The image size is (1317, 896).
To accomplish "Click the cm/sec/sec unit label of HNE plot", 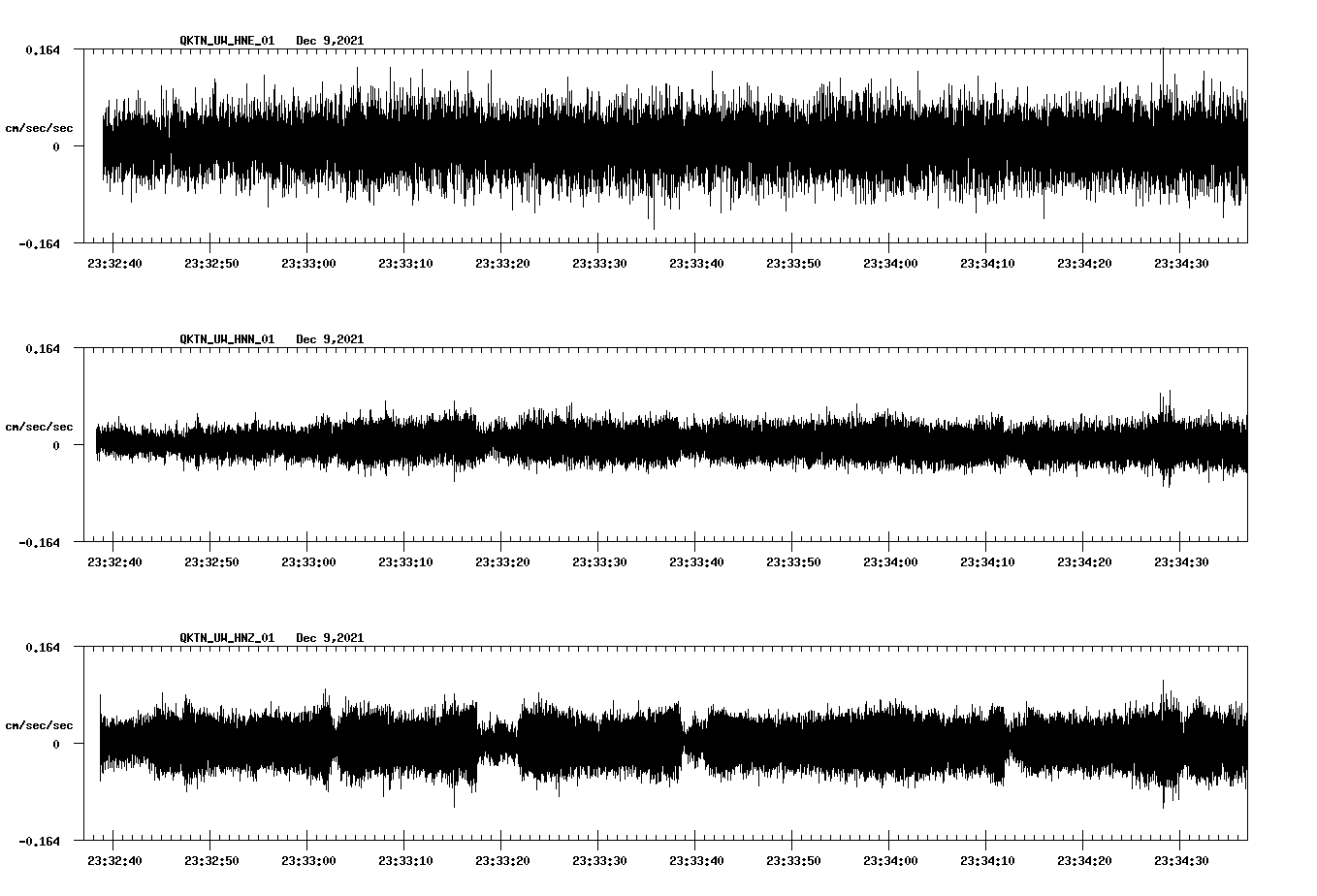I will [x=39, y=128].
